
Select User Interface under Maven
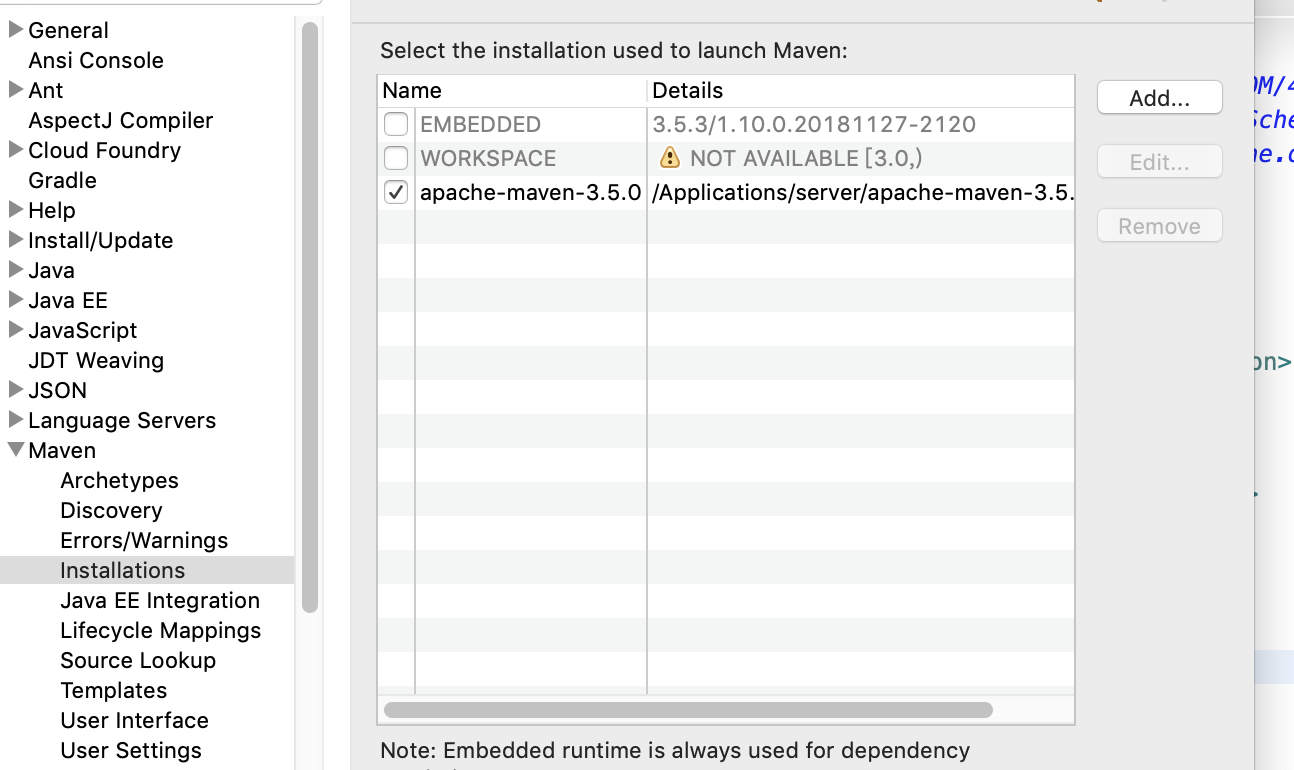pyautogui.click(x=135, y=720)
